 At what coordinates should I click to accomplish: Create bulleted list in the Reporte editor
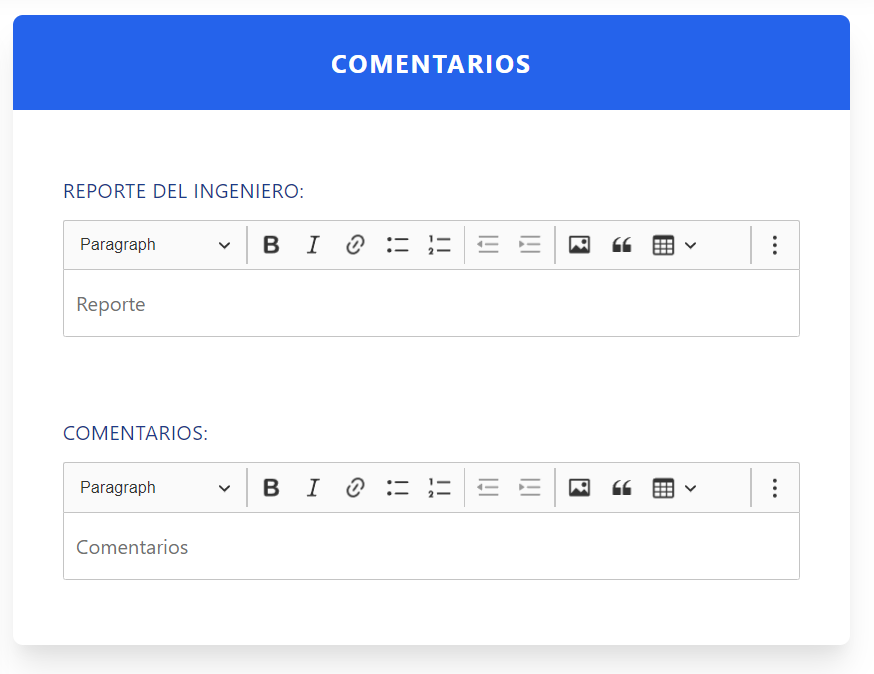coord(398,245)
